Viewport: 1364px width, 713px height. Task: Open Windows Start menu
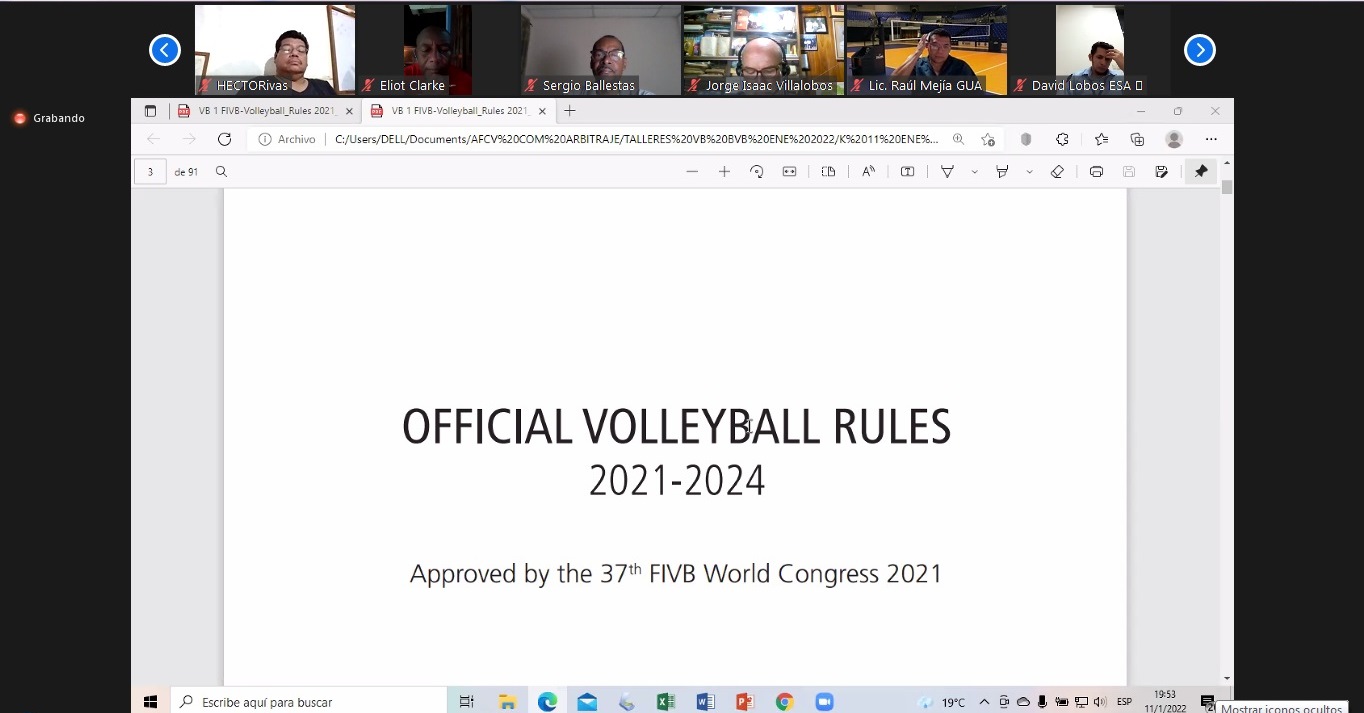pos(151,702)
